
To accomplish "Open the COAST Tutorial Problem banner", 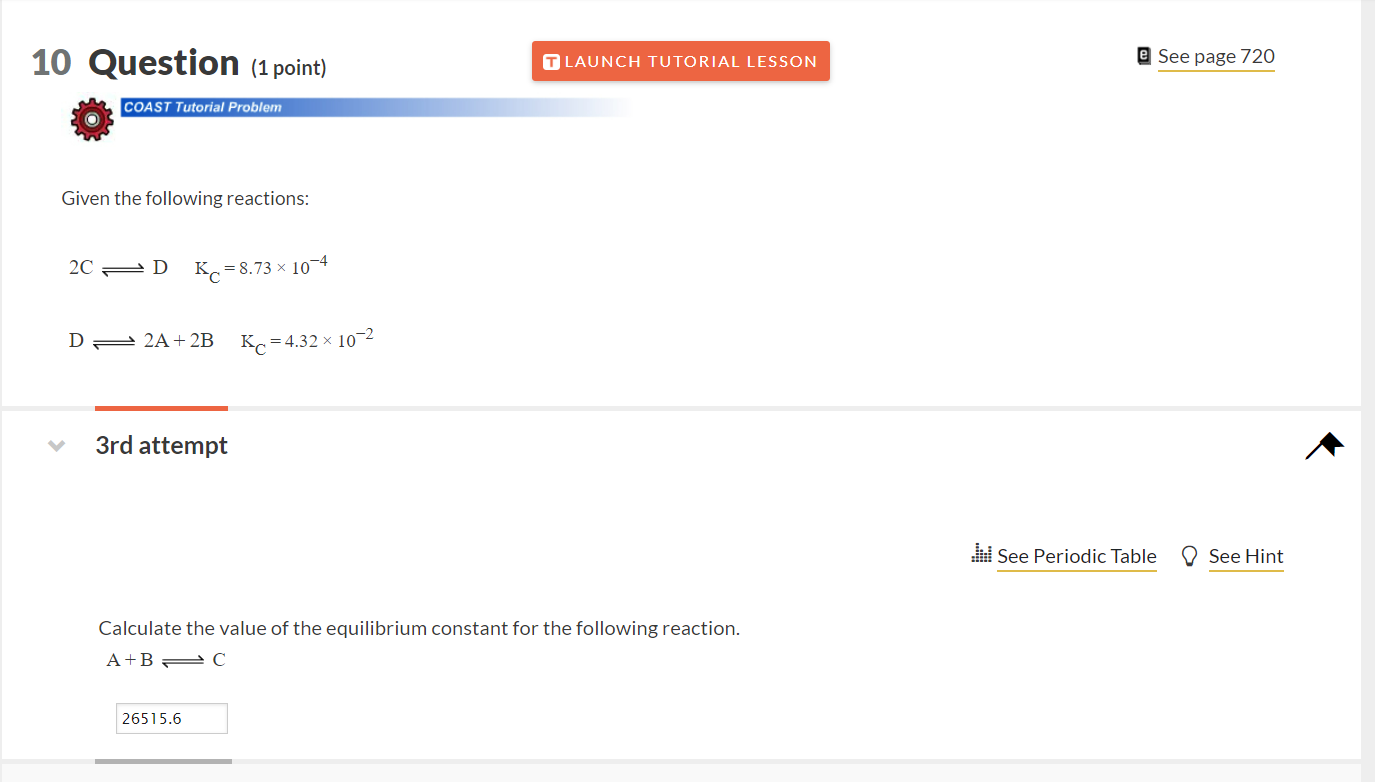I will coord(200,106).
